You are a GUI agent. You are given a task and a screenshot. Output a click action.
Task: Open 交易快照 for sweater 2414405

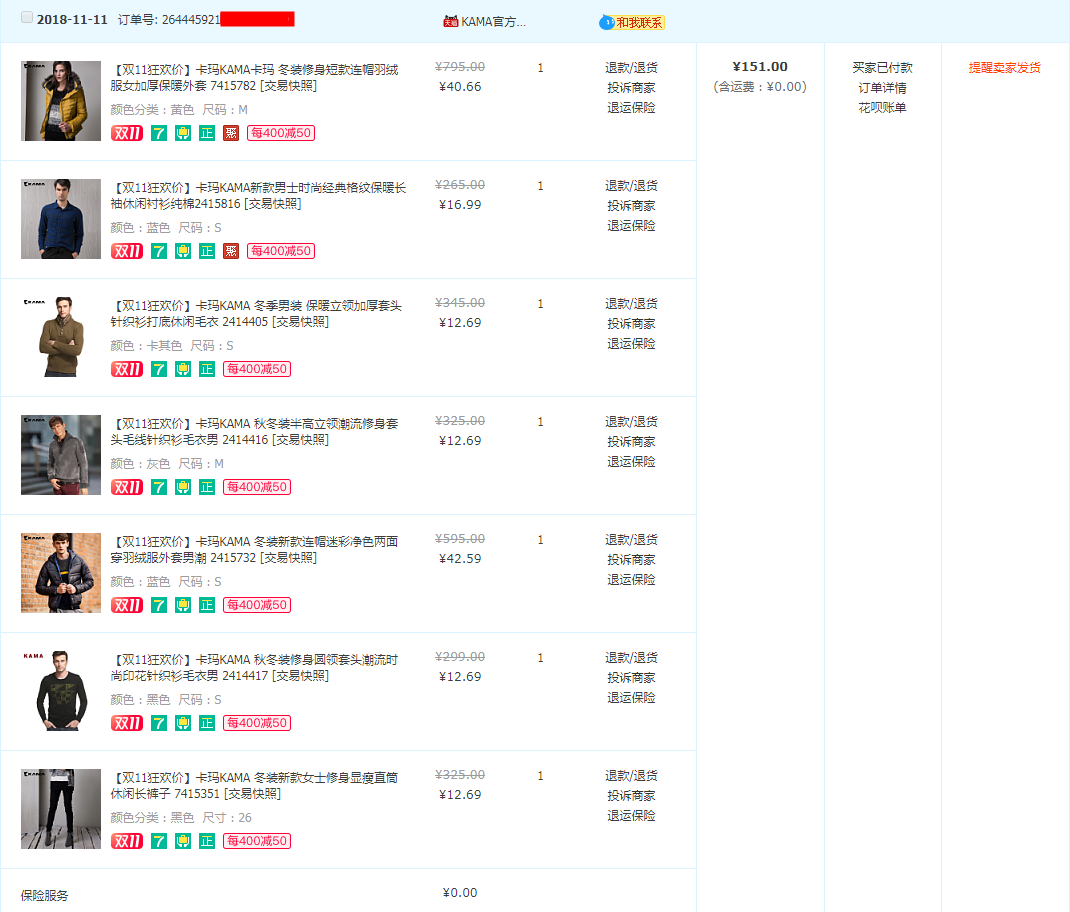(x=300, y=322)
